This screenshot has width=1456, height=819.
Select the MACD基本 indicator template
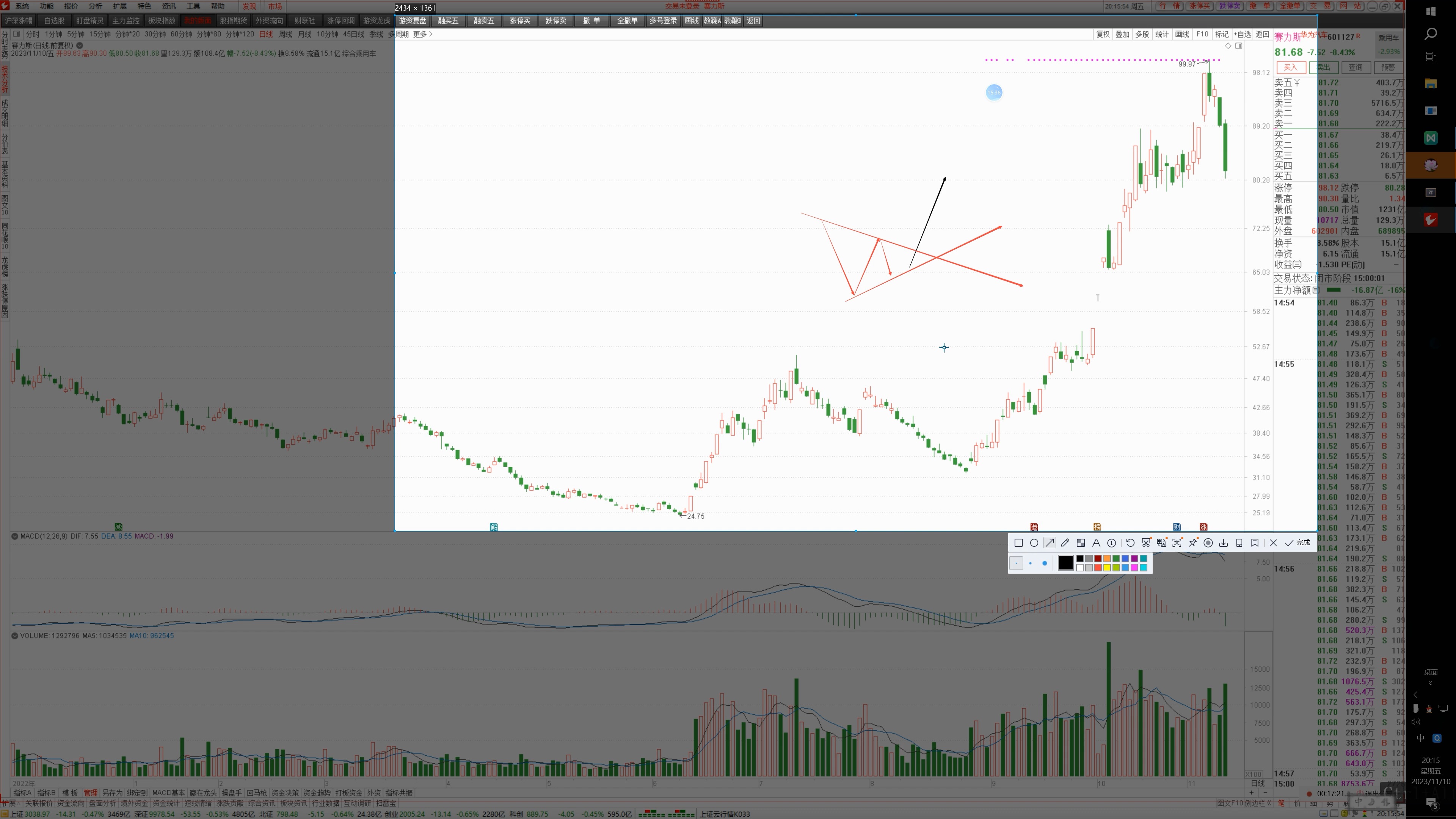(168, 793)
